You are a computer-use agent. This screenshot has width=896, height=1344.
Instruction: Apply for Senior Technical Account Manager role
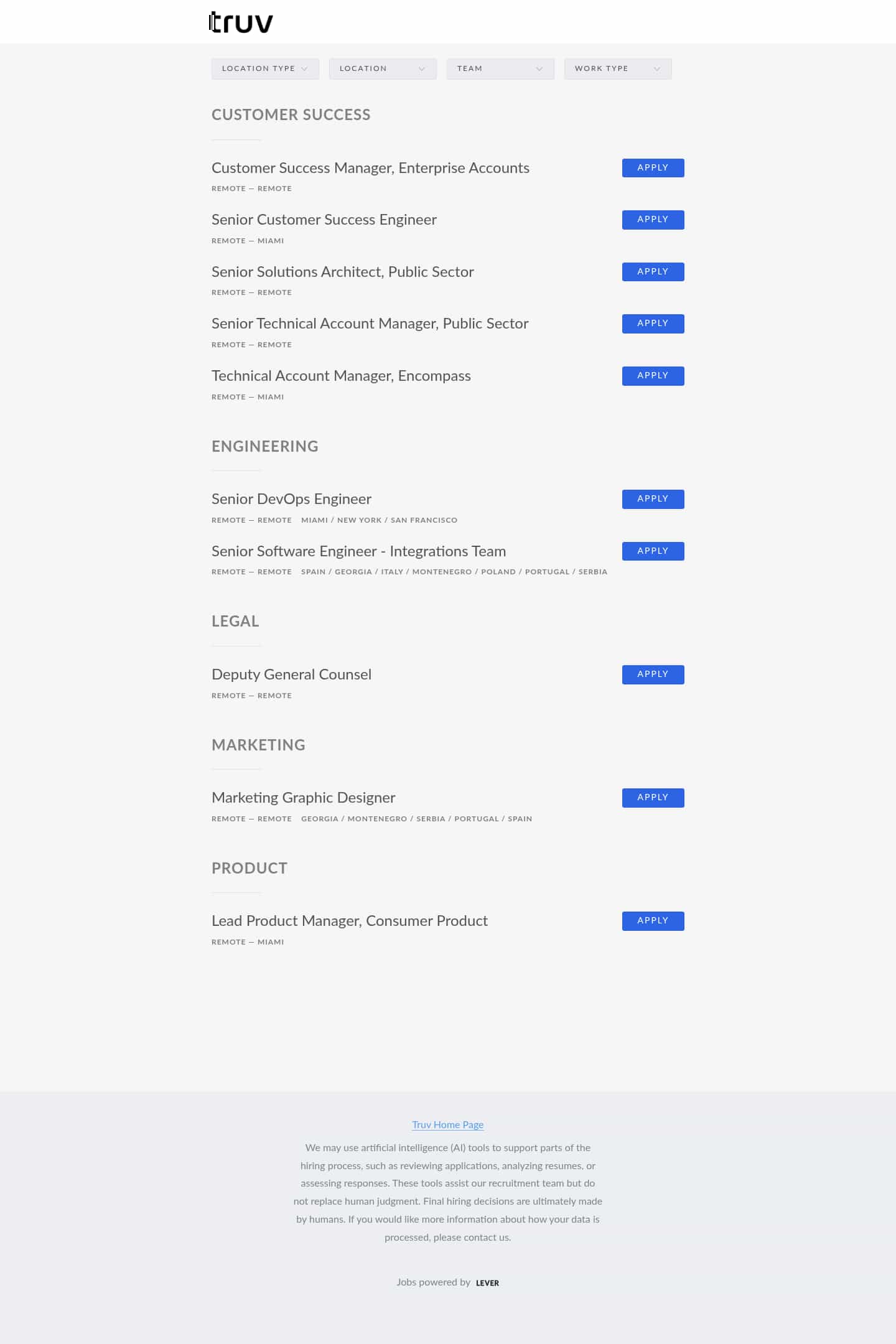[652, 323]
